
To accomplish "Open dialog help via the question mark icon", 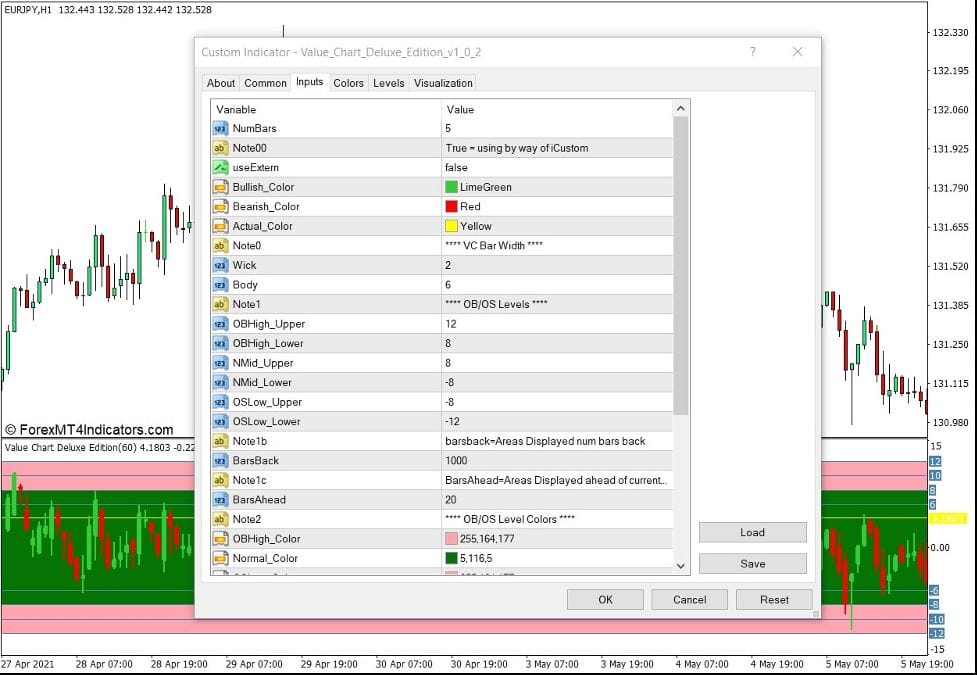I will tap(753, 52).
